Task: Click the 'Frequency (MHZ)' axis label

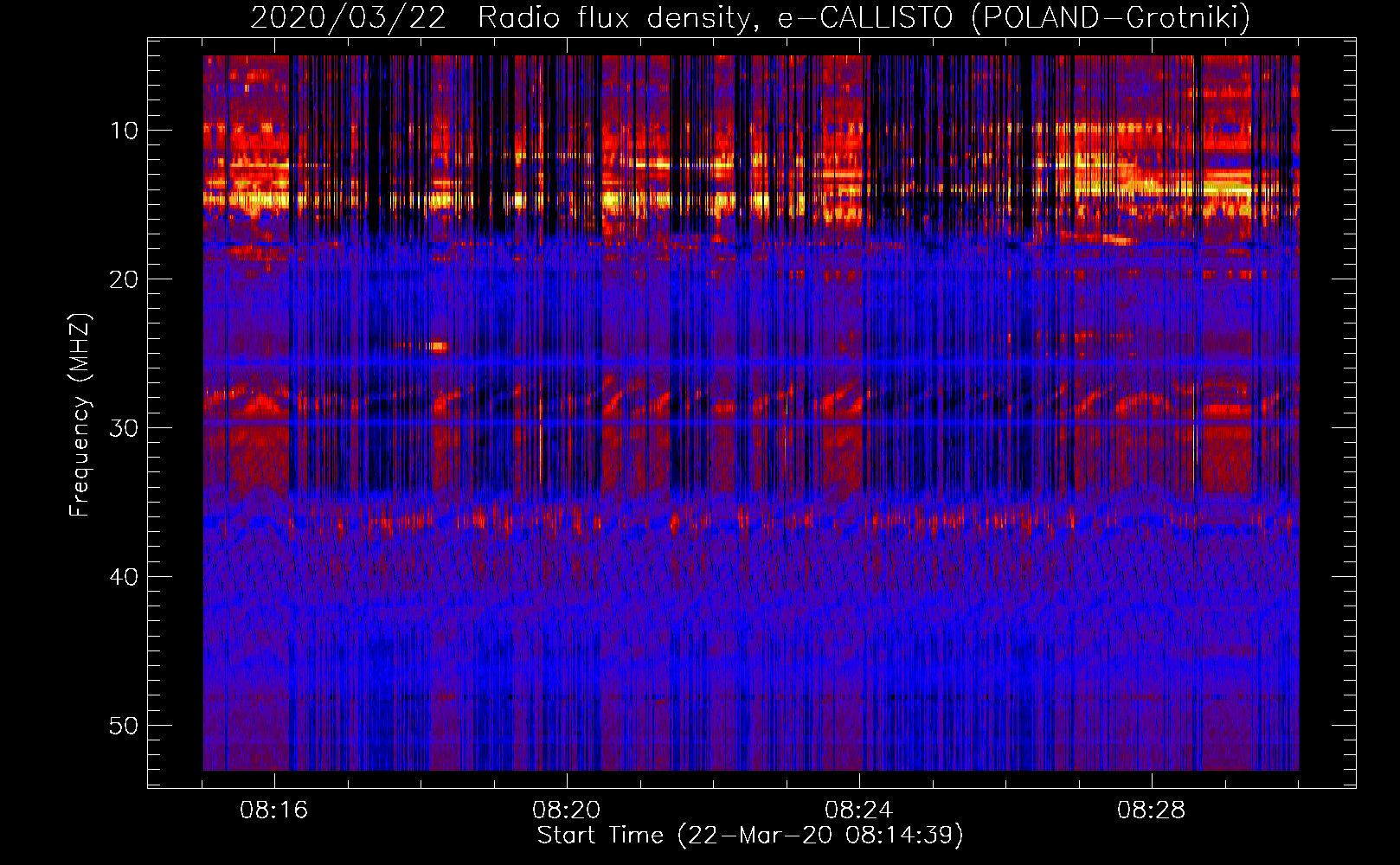Action: 80,415
